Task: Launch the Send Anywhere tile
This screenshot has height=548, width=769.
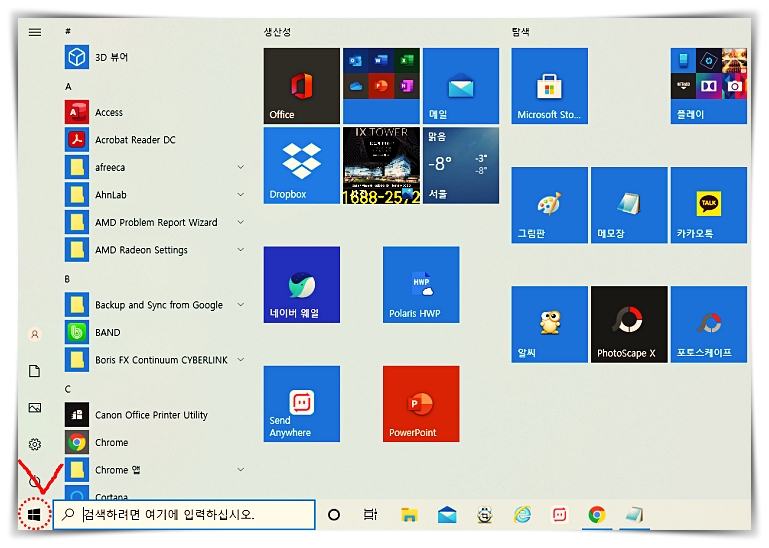Action: tap(302, 404)
